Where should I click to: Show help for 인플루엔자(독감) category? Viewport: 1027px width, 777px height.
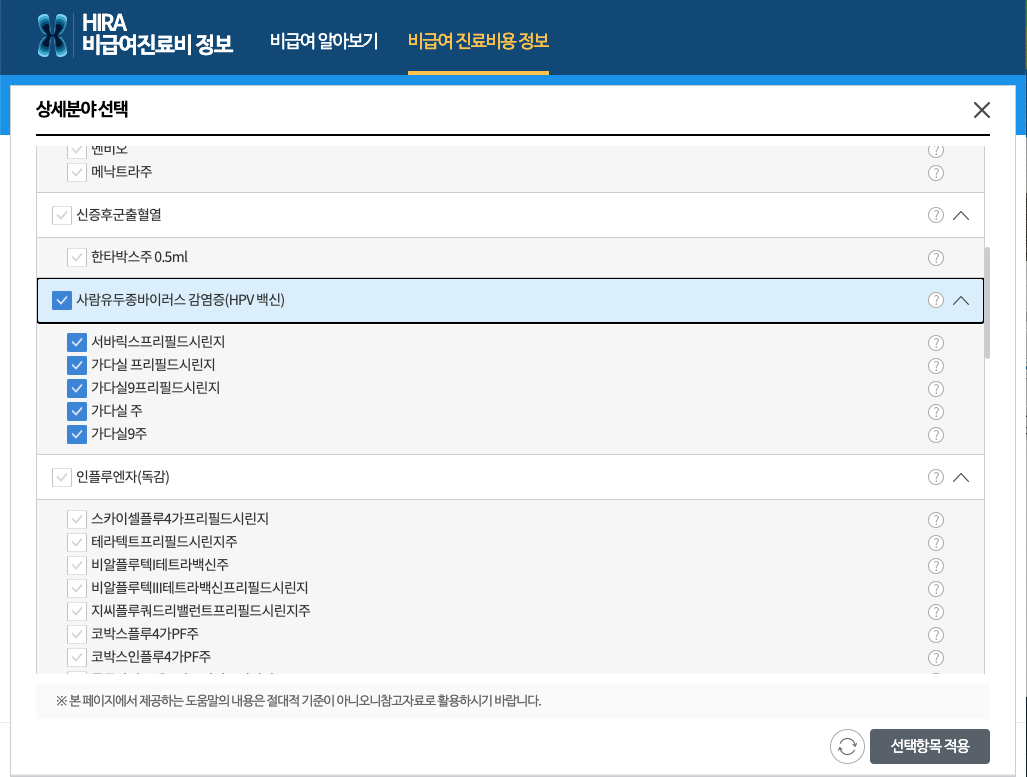click(935, 477)
